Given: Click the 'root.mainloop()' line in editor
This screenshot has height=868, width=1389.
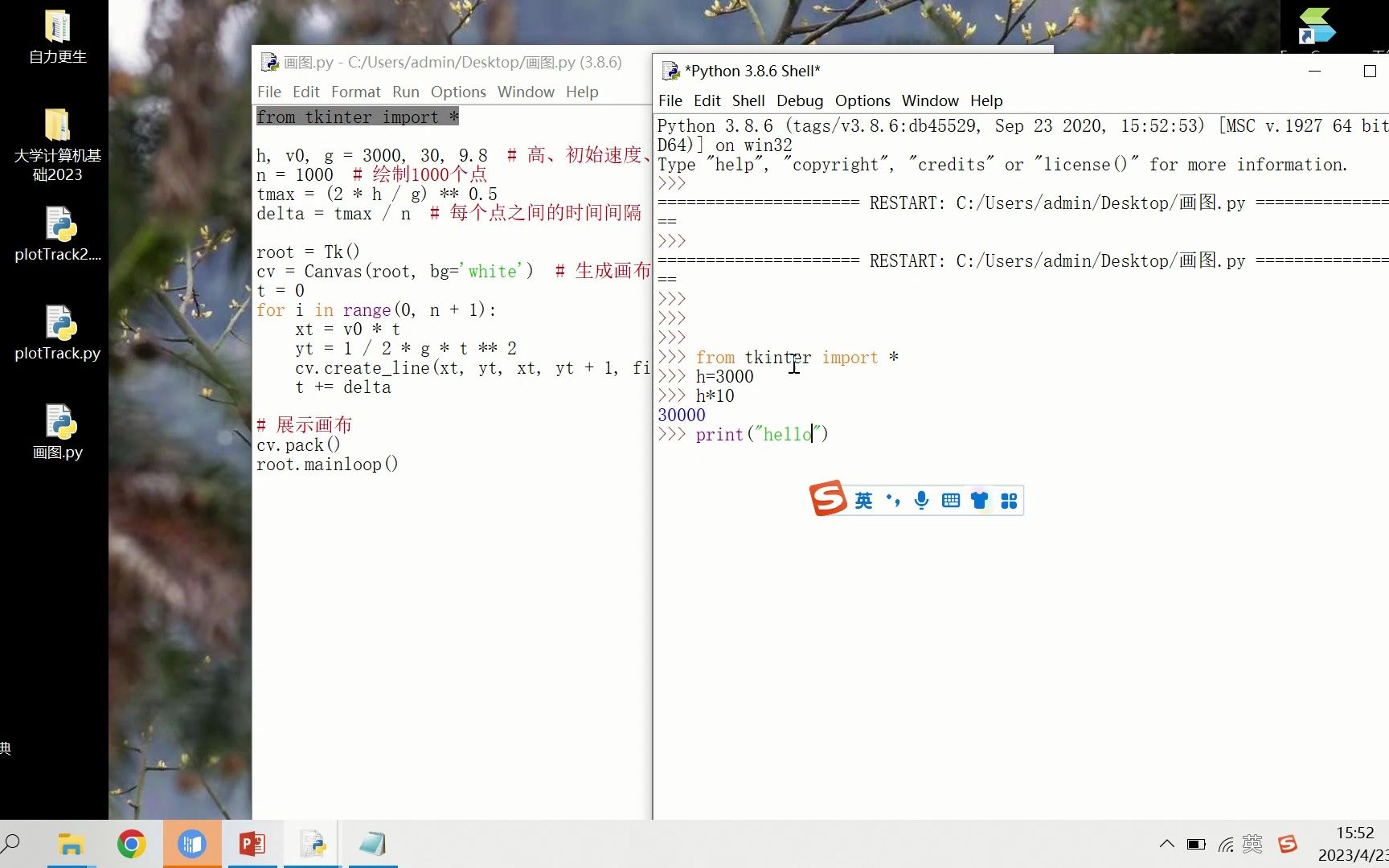Looking at the screenshot, I should point(327,465).
